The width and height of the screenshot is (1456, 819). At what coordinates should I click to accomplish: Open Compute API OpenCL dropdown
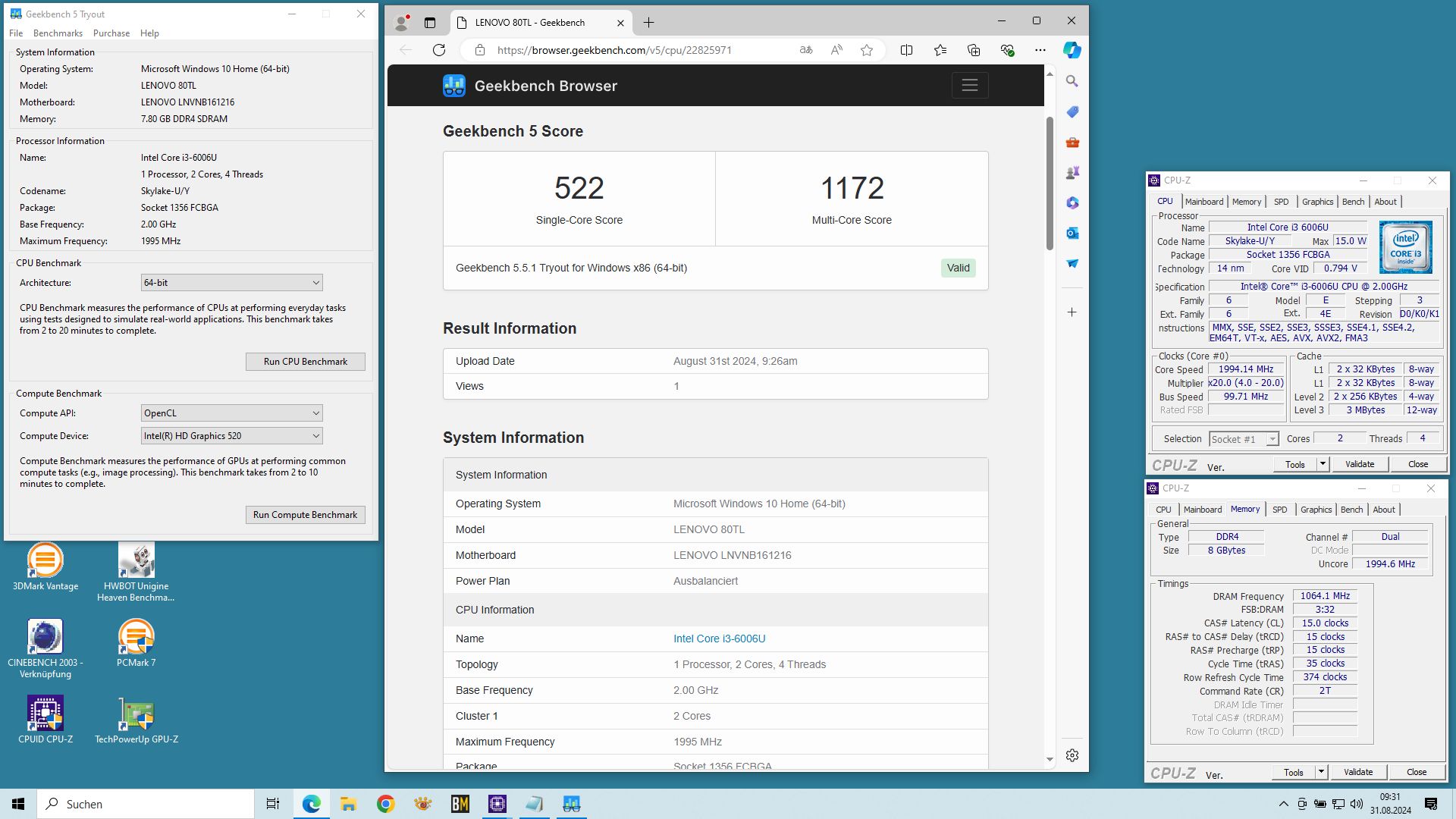click(231, 413)
